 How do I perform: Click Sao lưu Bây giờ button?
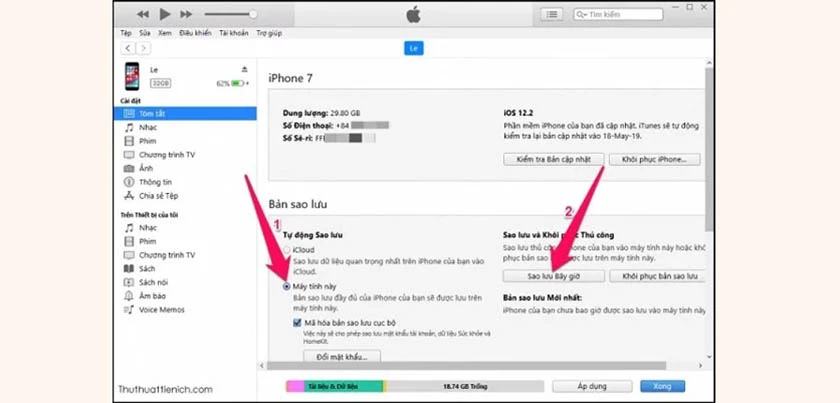click(553, 277)
